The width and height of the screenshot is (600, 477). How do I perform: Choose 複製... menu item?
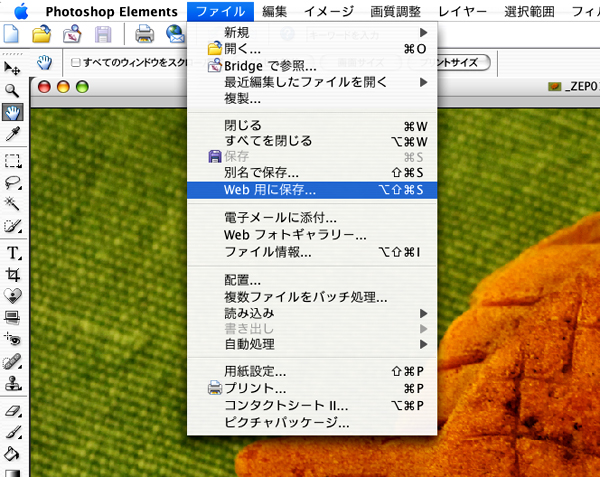(312, 99)
